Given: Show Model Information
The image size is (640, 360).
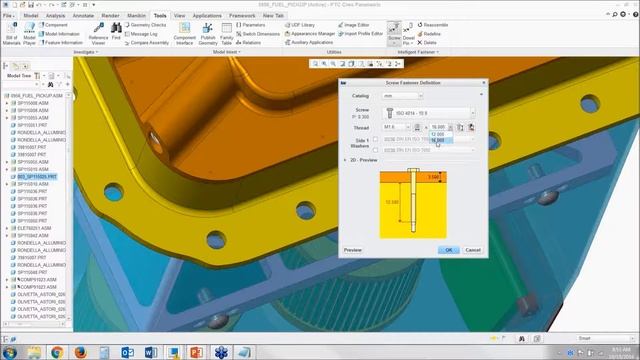Looking at the screenshot, I should [x=59, y=34].
